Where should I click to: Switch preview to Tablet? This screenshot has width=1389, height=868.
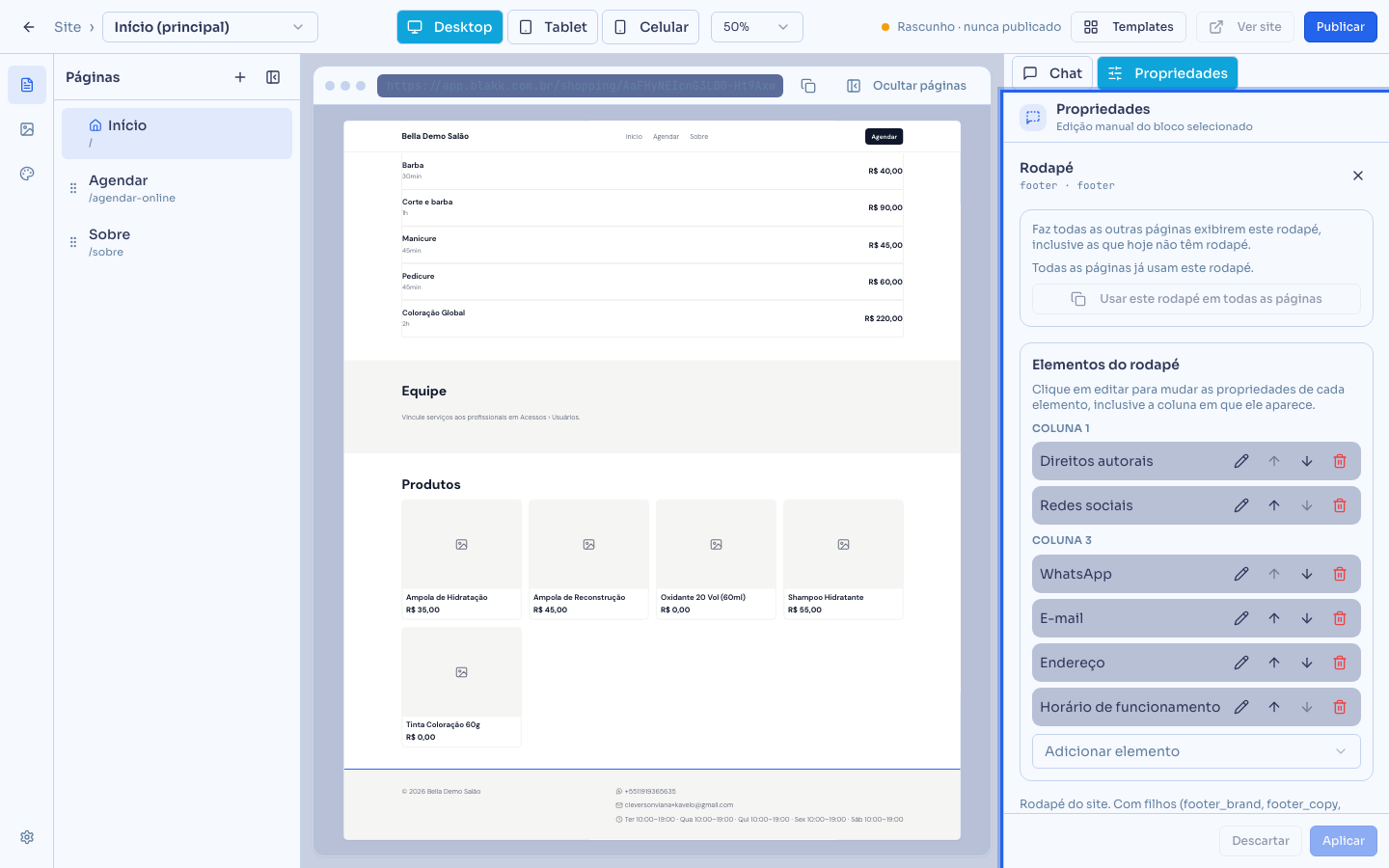pos(553,27)
